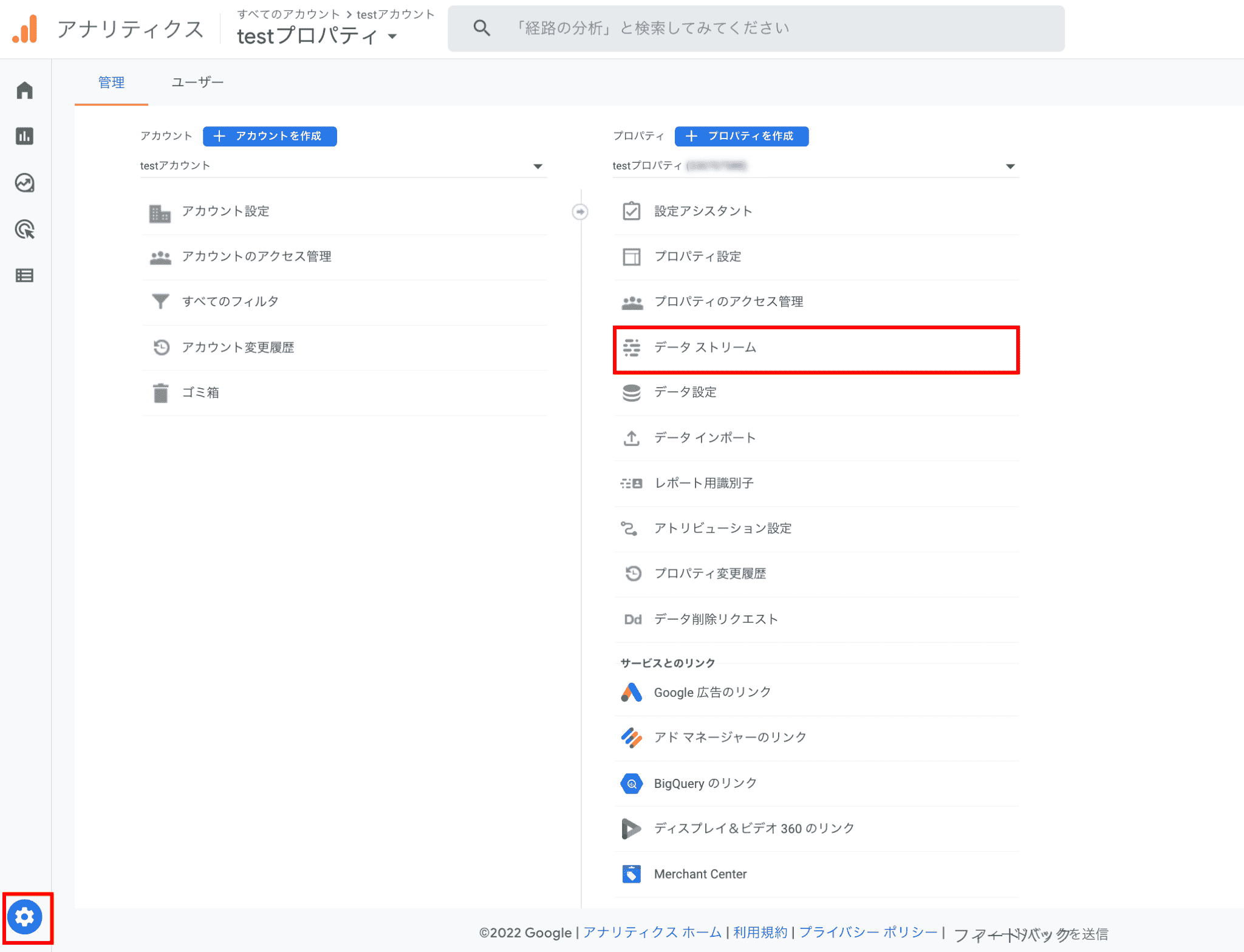The height and width of the screenshot is (952, 1244).
Task: Open Merchant Center entry text
Action: tap(700, 874)
